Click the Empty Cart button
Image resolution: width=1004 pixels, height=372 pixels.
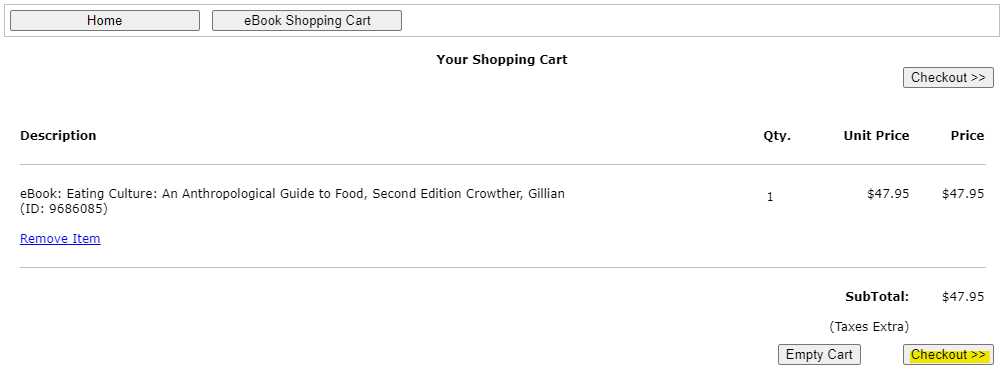(820, 355)
